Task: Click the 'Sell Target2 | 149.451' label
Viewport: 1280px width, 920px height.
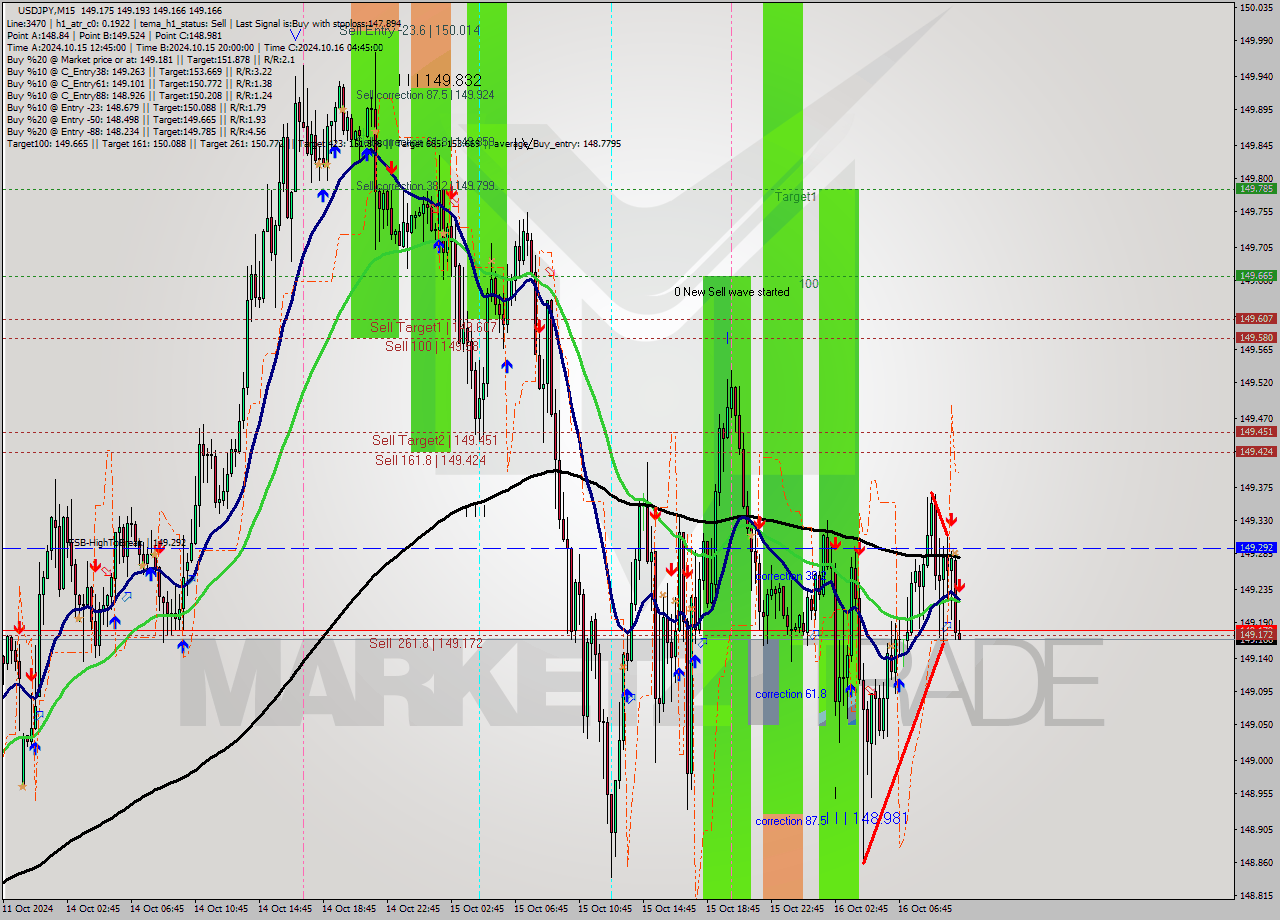Action: click(435, 440)
